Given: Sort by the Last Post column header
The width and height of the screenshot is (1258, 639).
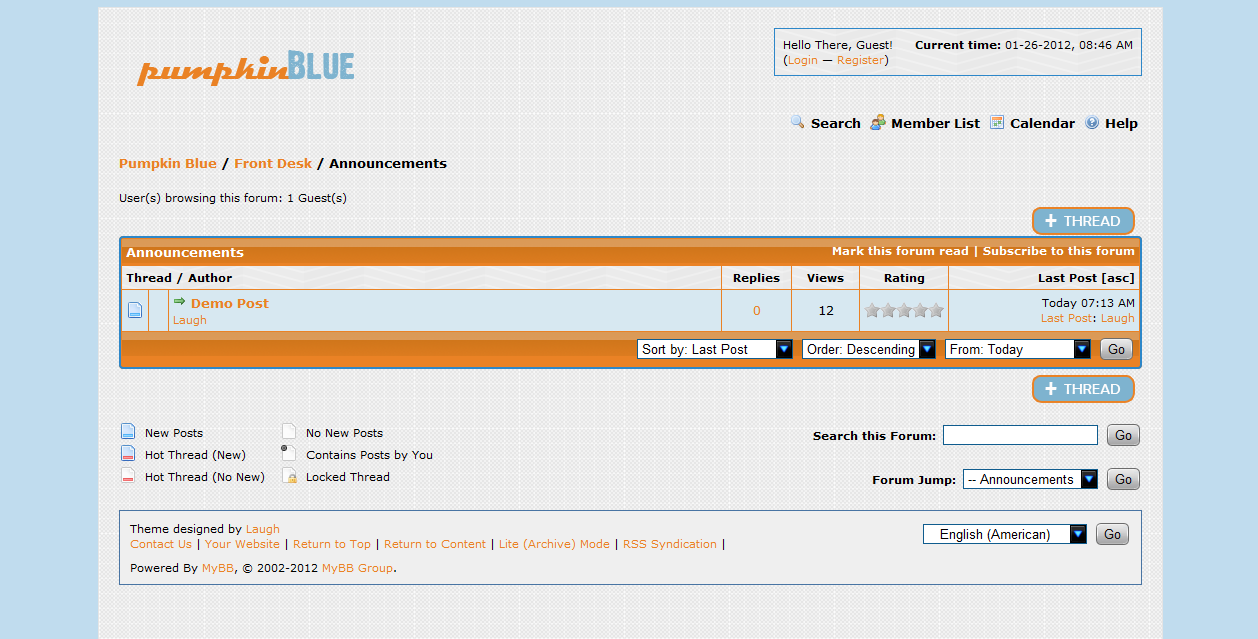Looking at the screenshot, I should (1067, 278).
